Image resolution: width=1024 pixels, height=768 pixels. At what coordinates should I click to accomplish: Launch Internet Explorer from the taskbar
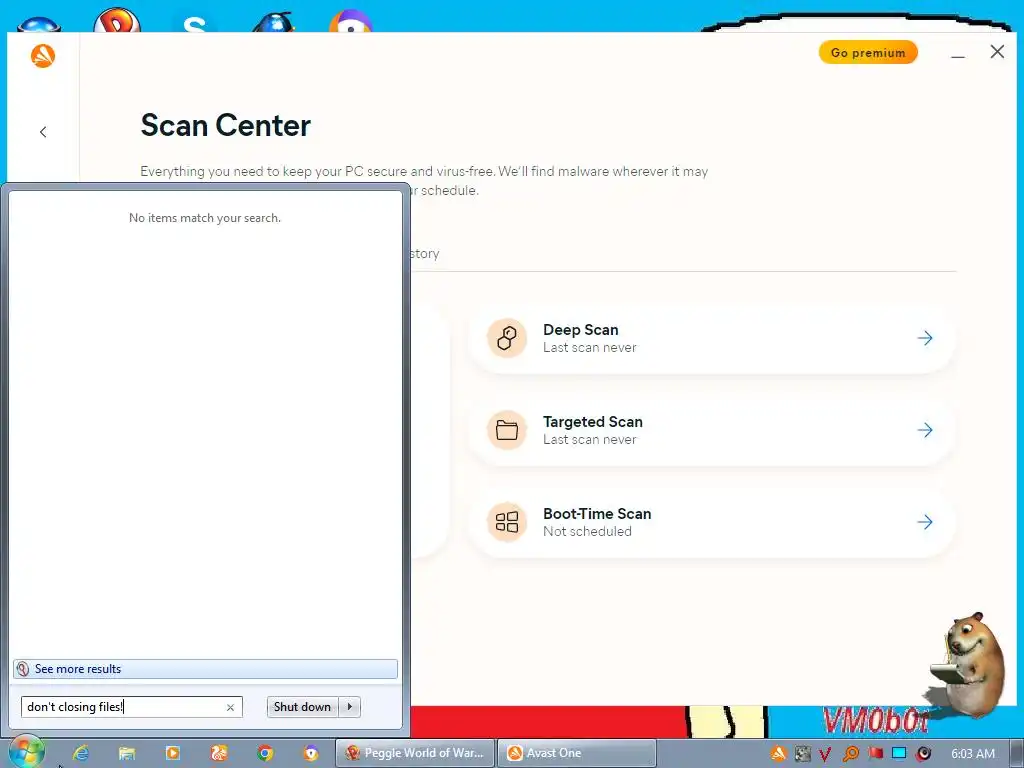81,753
